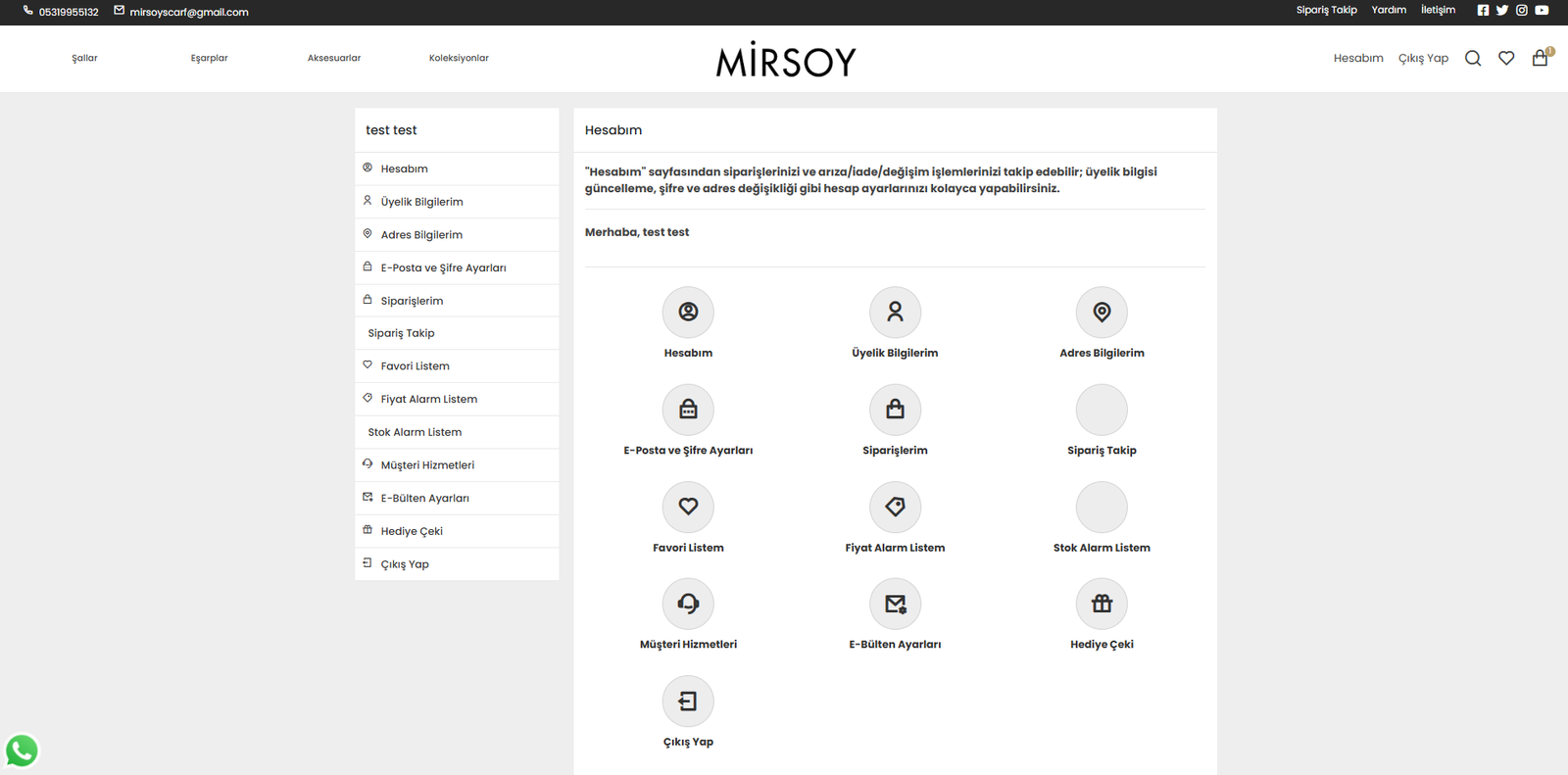1568x775 pixels.
Task: Open the Şallar menu category
Action: [84, 58]
